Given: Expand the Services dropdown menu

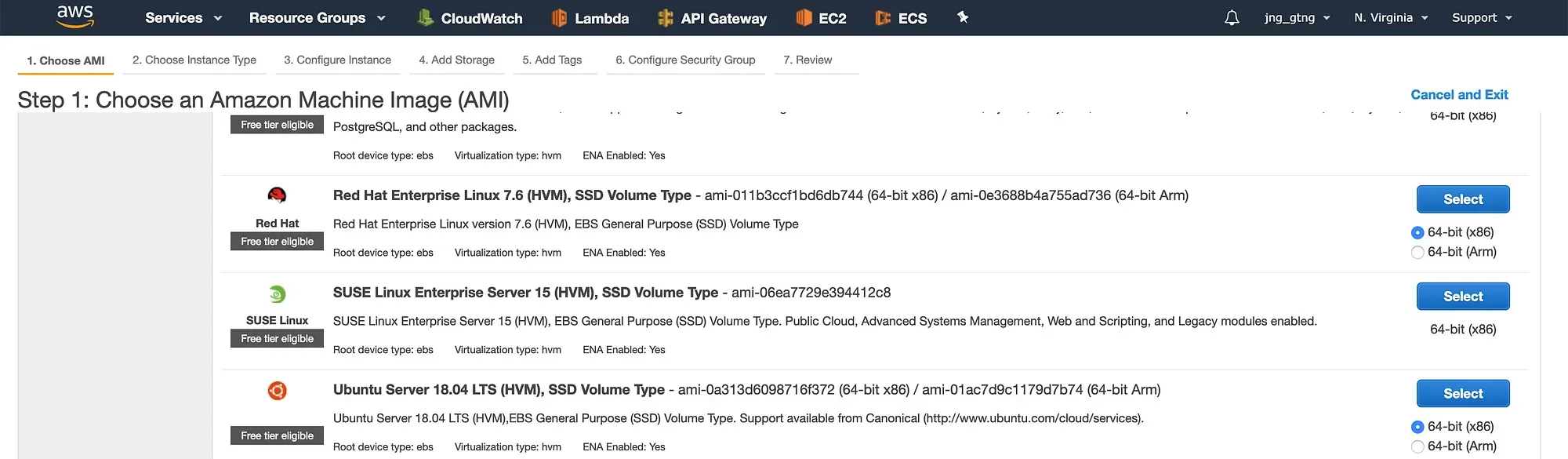Looking at the screenshot, I should tap(183, 17).
